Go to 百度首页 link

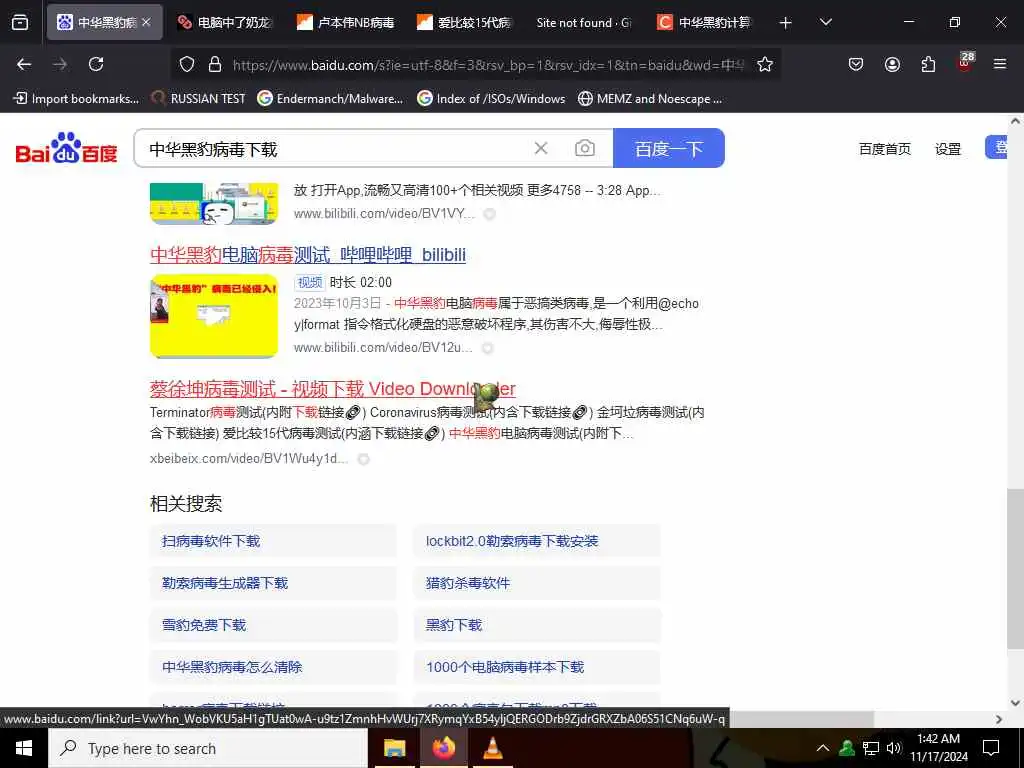click(884, 149)
